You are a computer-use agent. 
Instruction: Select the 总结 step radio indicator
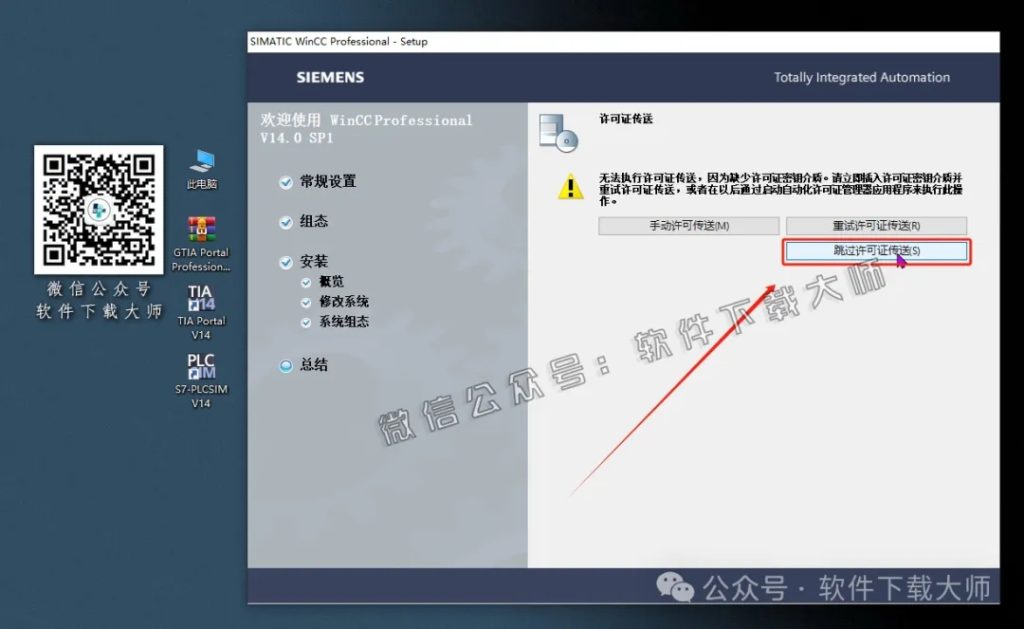point(286,365)
